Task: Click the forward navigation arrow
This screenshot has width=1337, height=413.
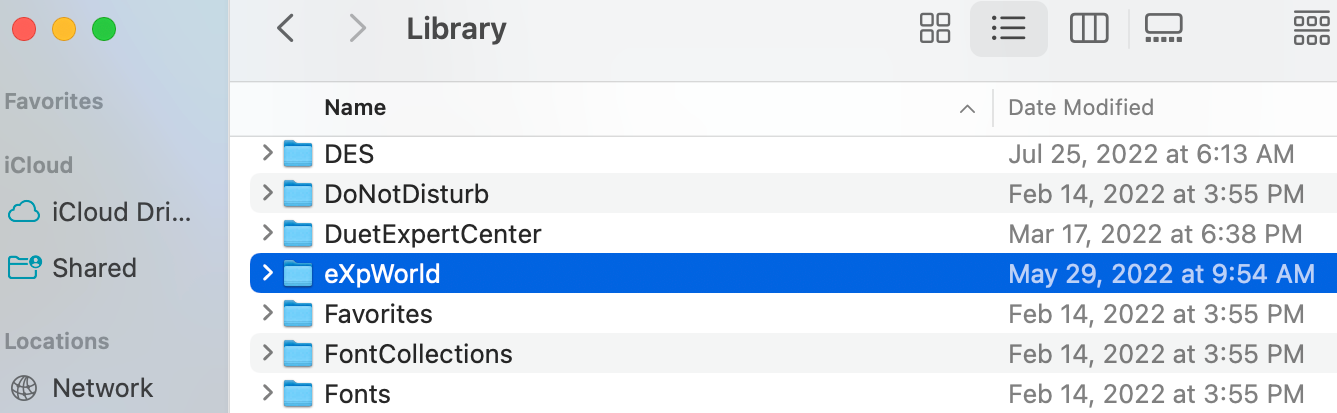Action: (x=357, y=29)
